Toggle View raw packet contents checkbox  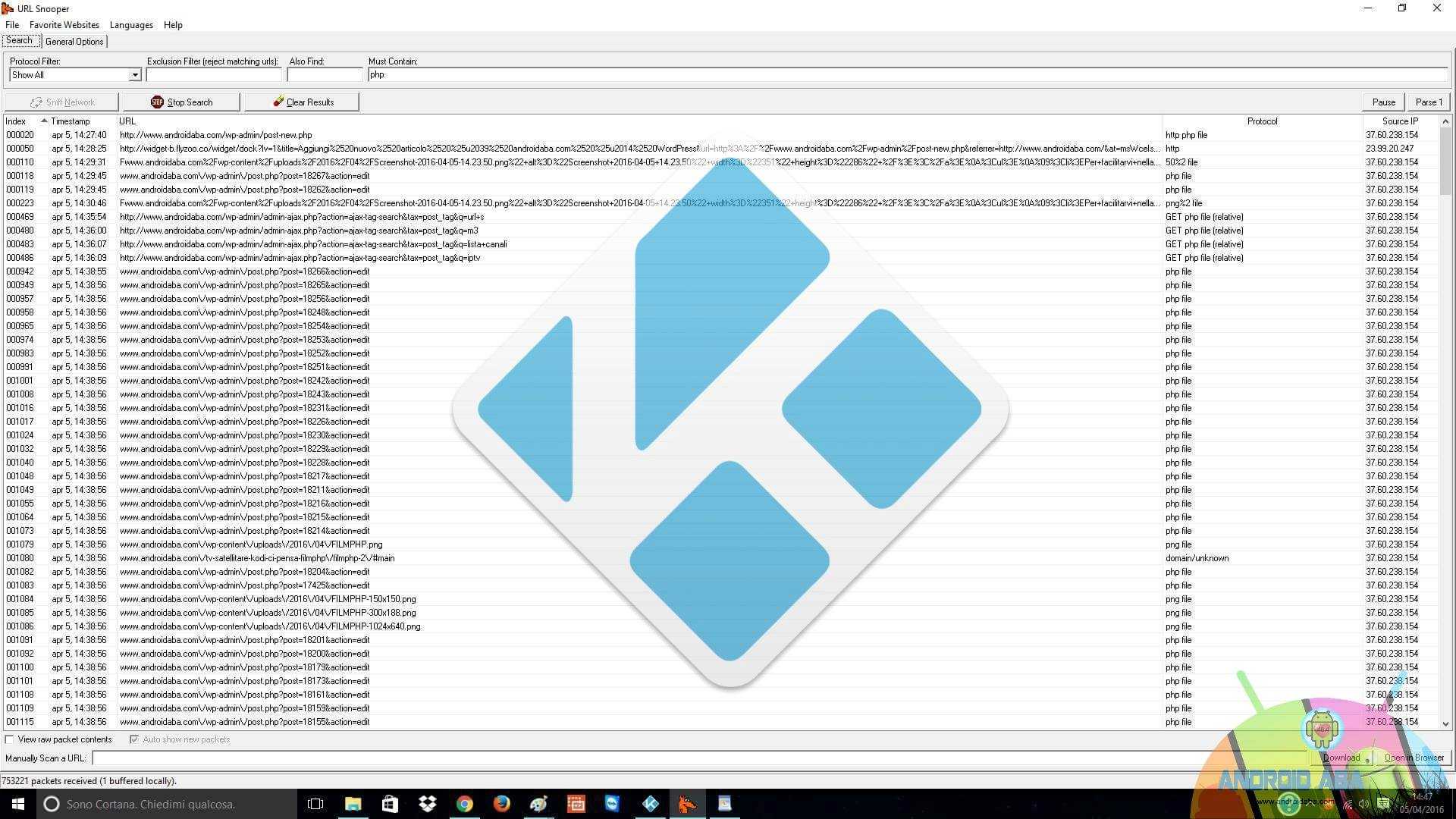point(10,739)
